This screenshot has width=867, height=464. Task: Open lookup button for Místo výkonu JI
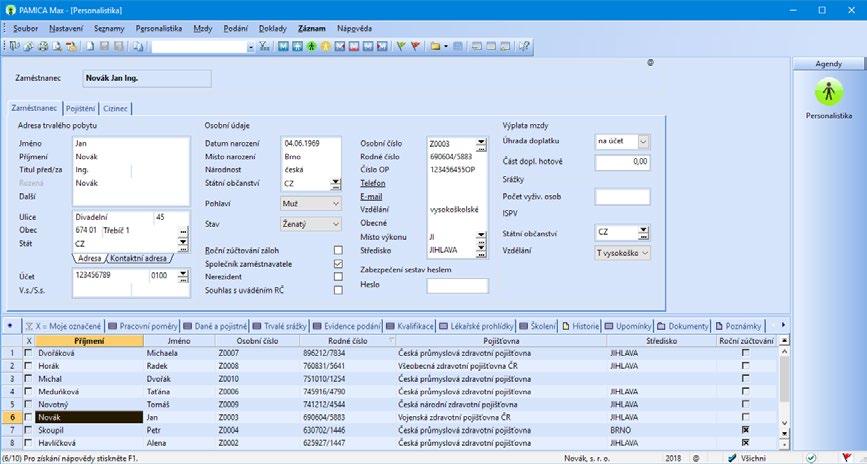point(482,238)
